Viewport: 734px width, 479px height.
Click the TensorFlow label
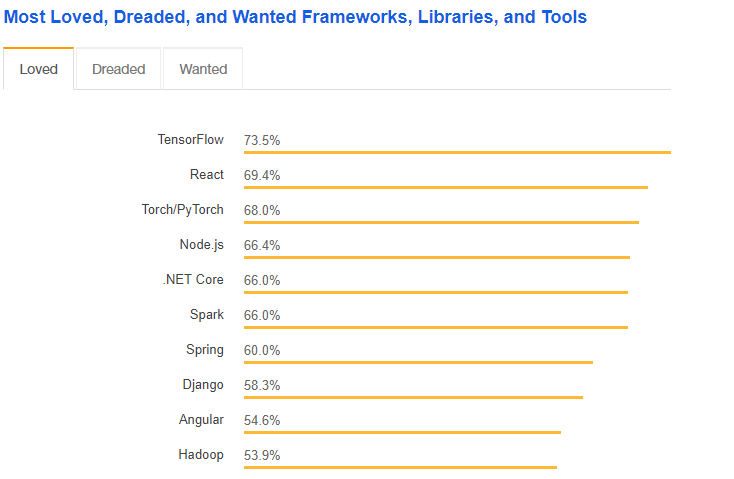190,140
